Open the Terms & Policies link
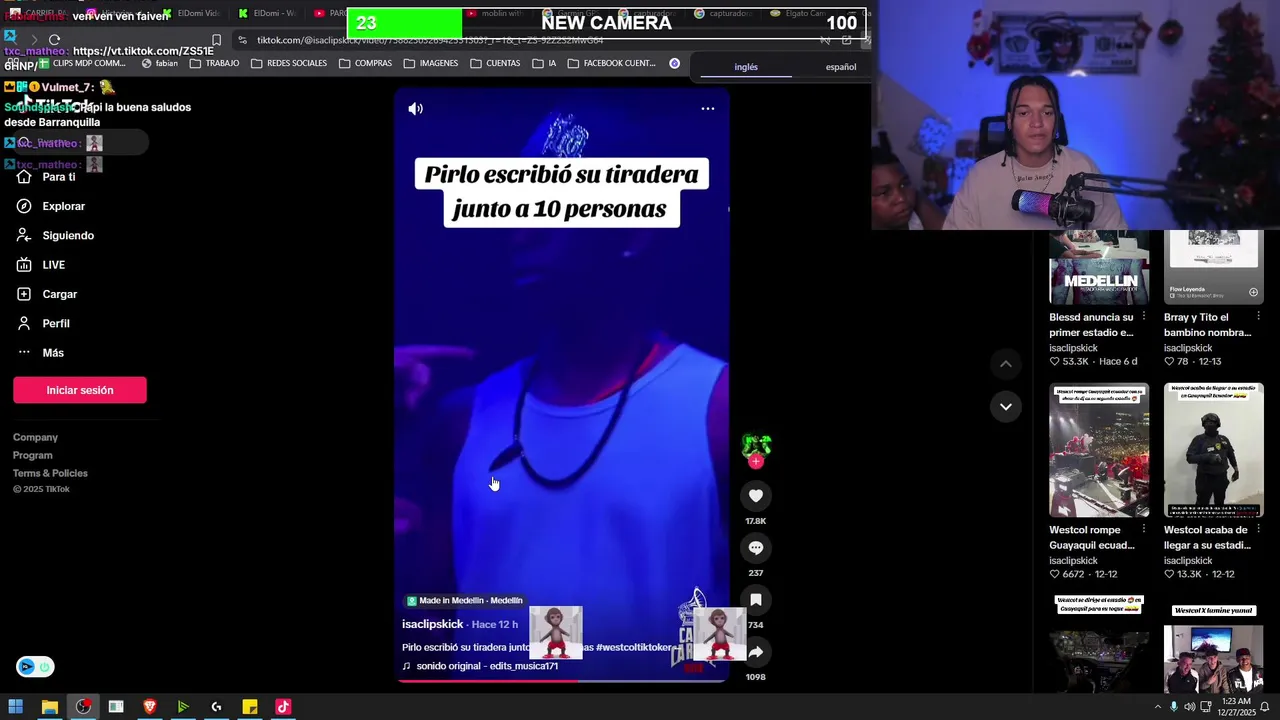Image resolution: width=1280 pixels, height=720 pixels. coord(50,473)
